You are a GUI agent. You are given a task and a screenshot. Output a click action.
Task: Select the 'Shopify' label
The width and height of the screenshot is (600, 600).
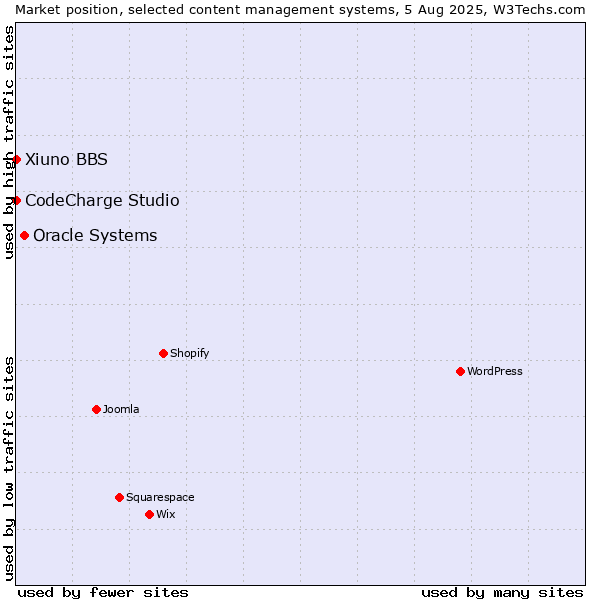189,353
